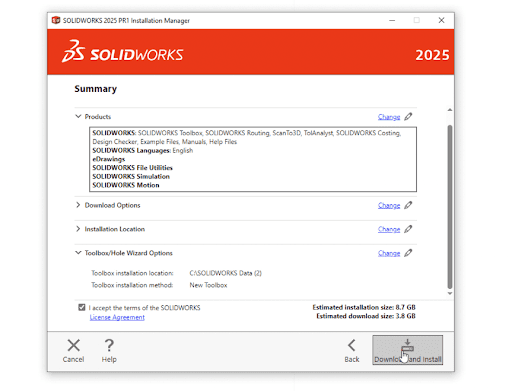Click the Download and Install button
512x391 pixels.
coord(408,350)
